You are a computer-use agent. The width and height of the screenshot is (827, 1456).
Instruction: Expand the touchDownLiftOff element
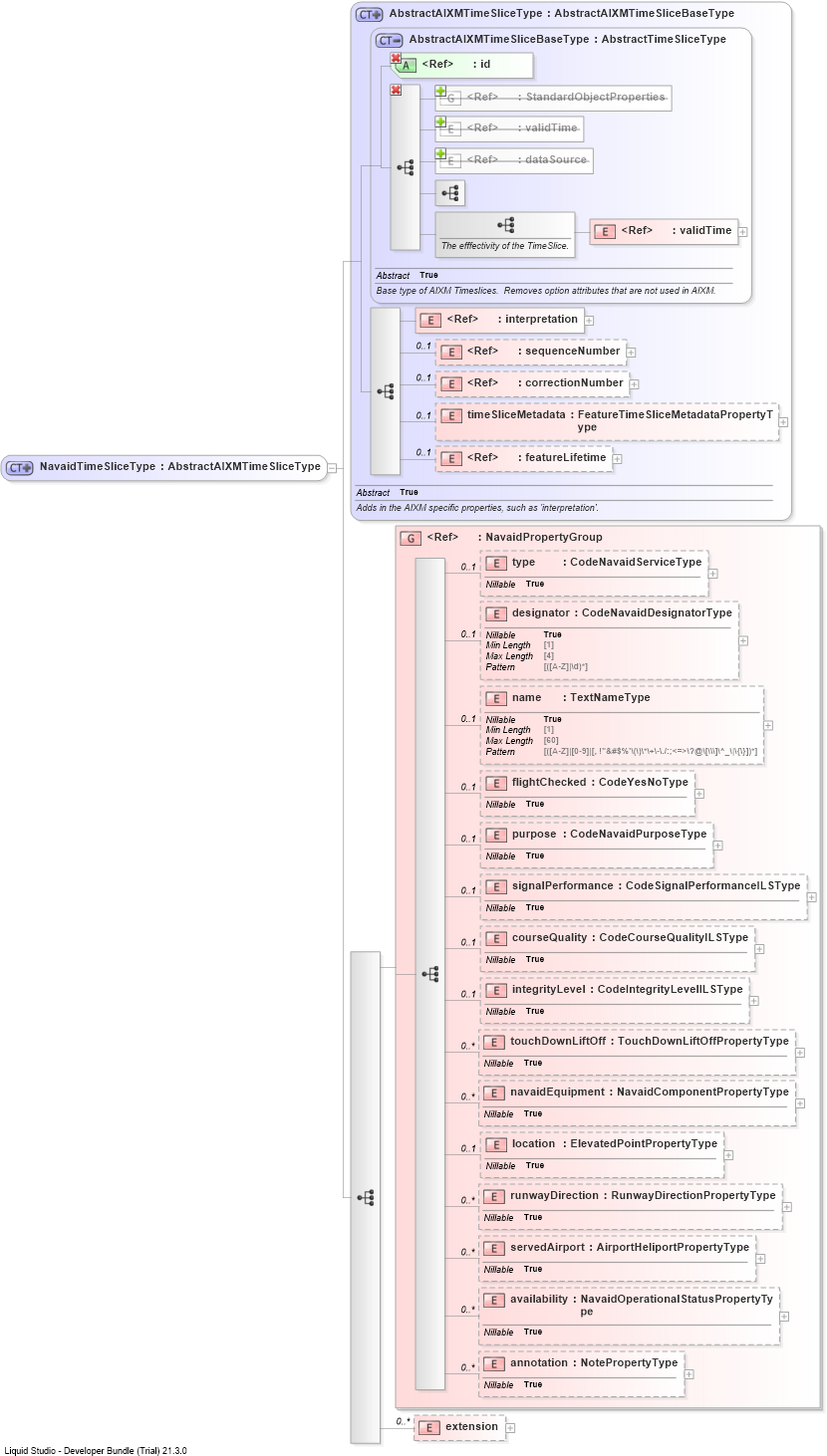(x=800, y=1053)
